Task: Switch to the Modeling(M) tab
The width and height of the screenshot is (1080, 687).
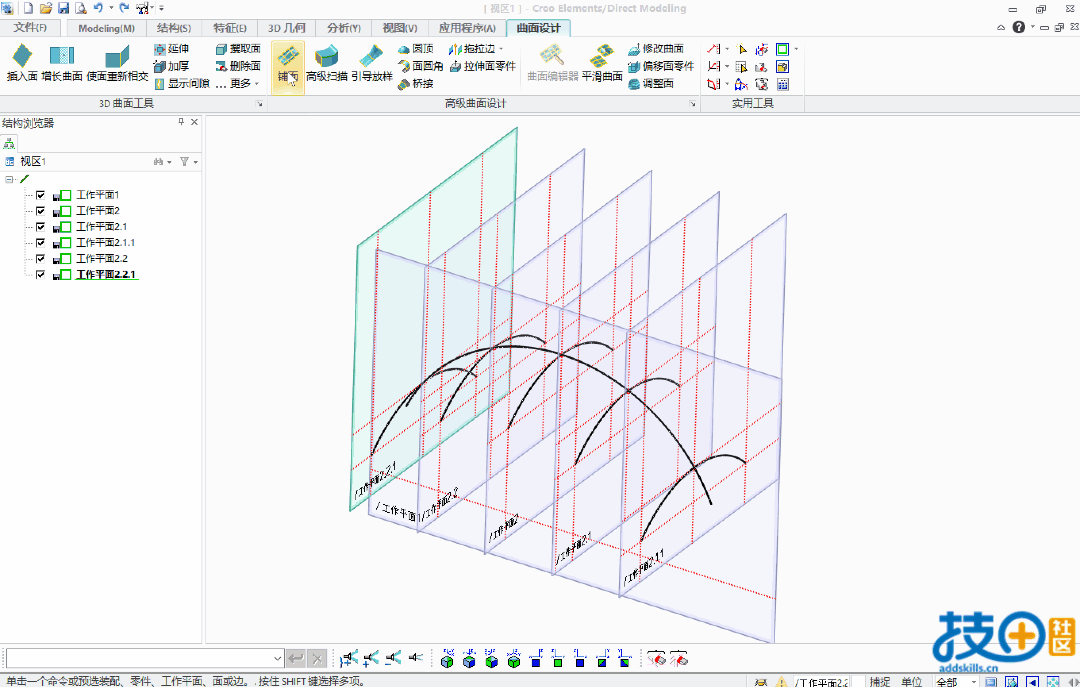Action: [x=106, y=28]
